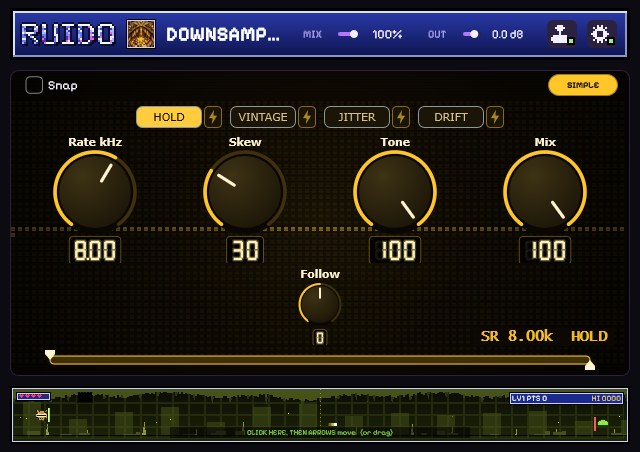
Task: Click the RUIDO logo
Action: (x=68, y=34)
